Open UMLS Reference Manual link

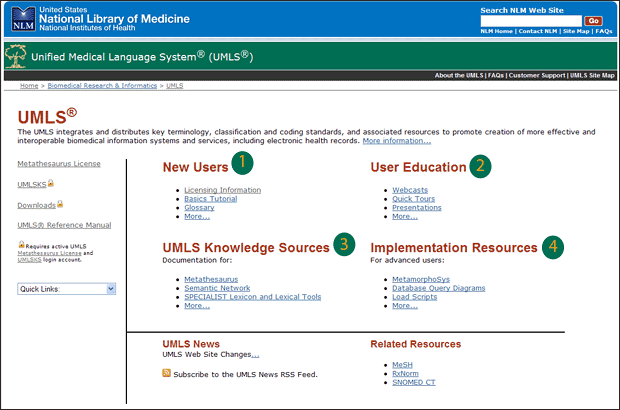tap(64, 225)
